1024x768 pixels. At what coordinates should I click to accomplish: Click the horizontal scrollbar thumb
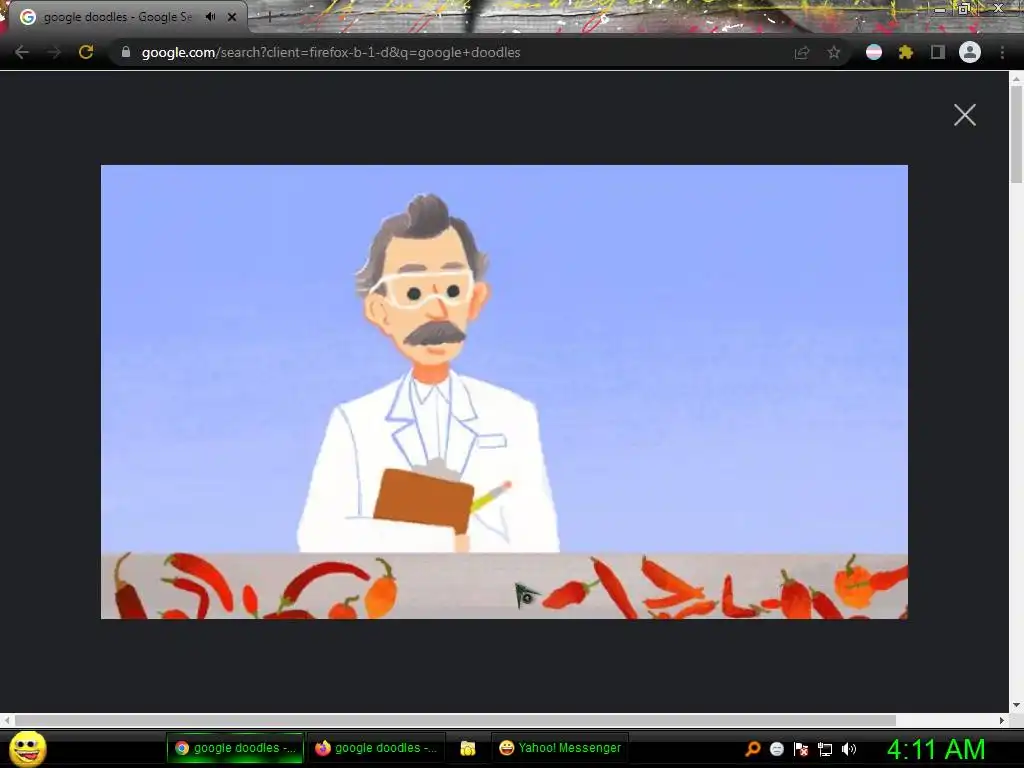(455, 720)
